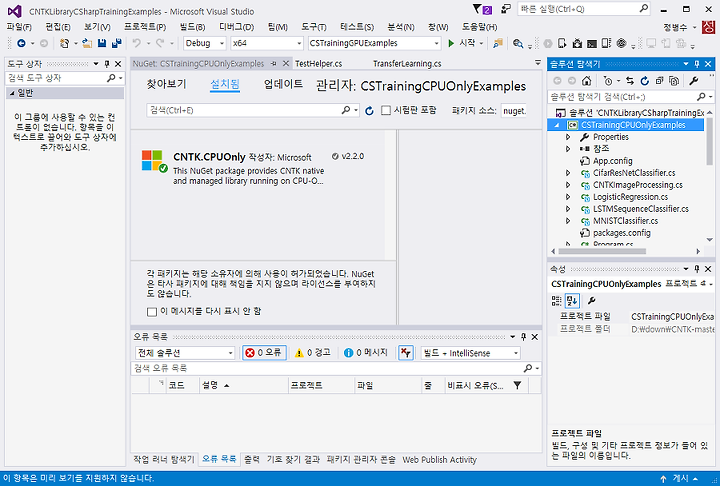The width and height of the screenshot is (720, 486).
Task: Open the File menu
Action: click(19, 27)
